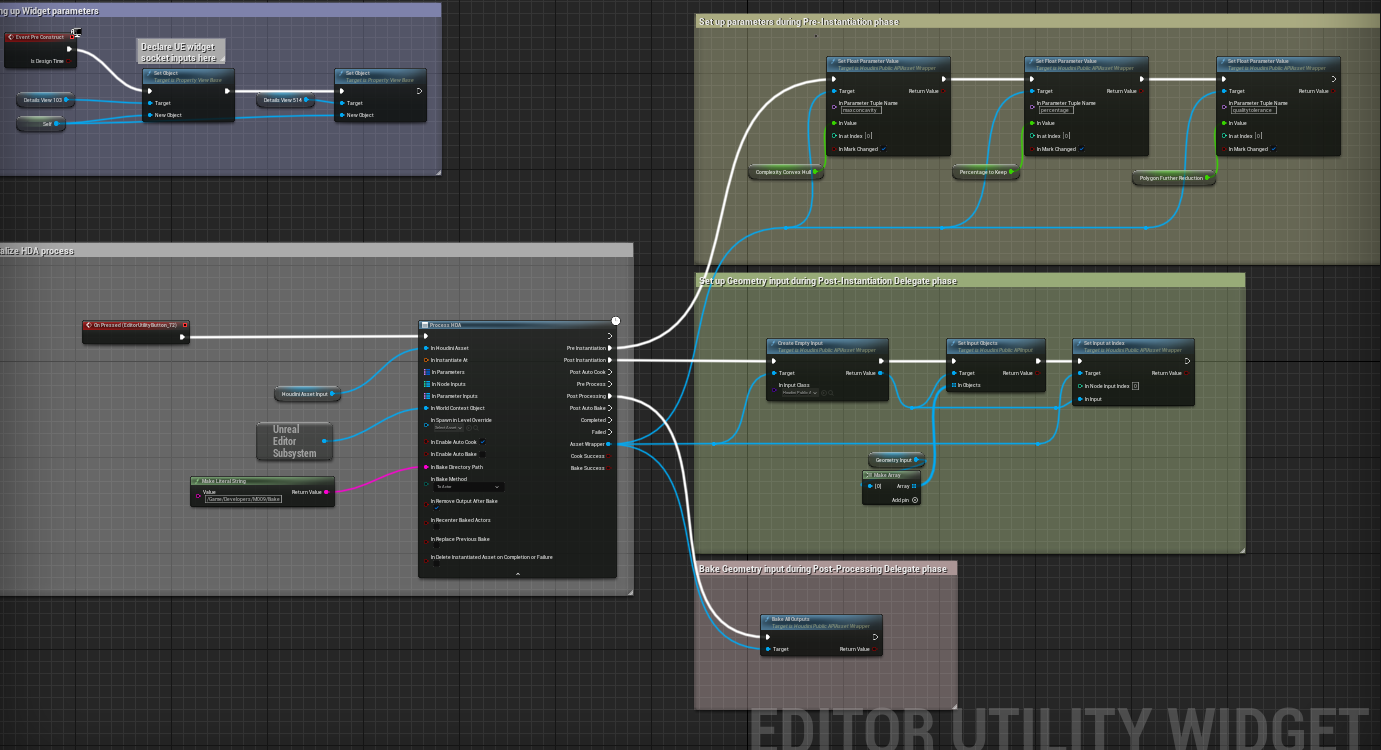The height and width of the screenshot is (750, 1381).
Task: Click In Instantiate At orange pin
Action: tap(426, 360)
